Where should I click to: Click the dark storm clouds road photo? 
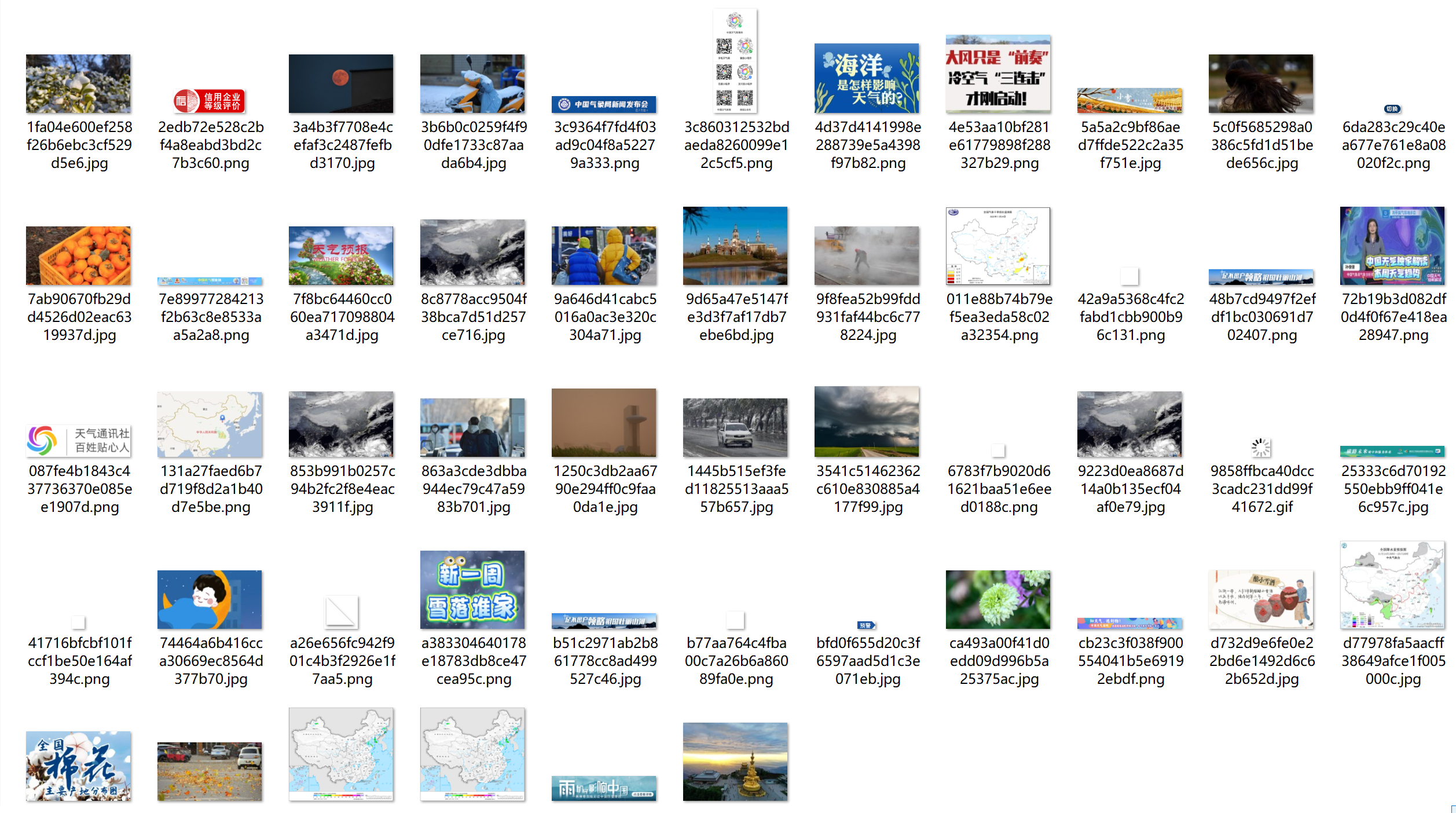(867, 422)
